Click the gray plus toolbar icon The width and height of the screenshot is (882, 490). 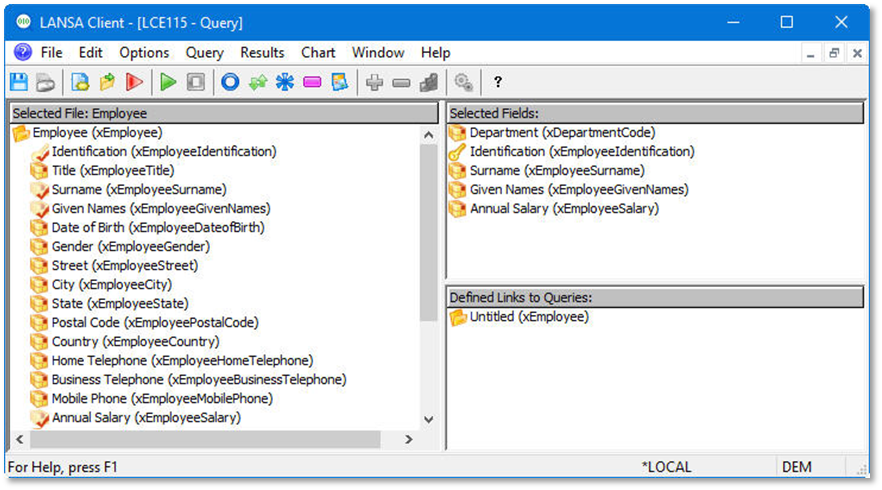(x=374, y=82)
